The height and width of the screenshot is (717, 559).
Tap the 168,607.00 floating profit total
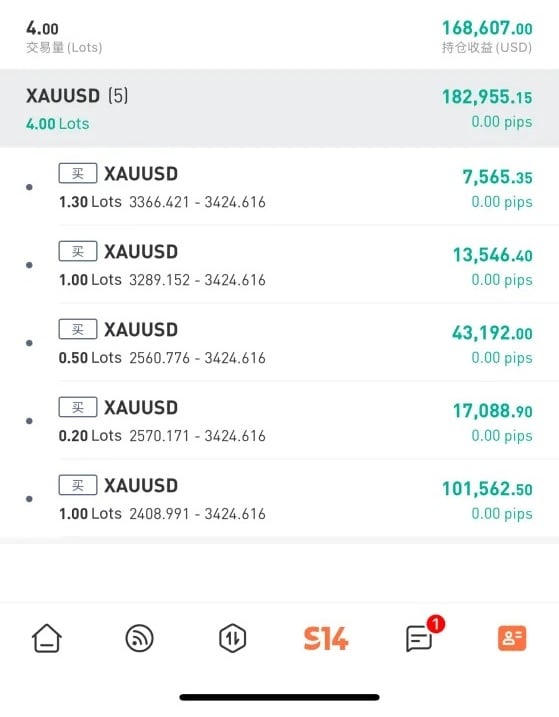487,28
